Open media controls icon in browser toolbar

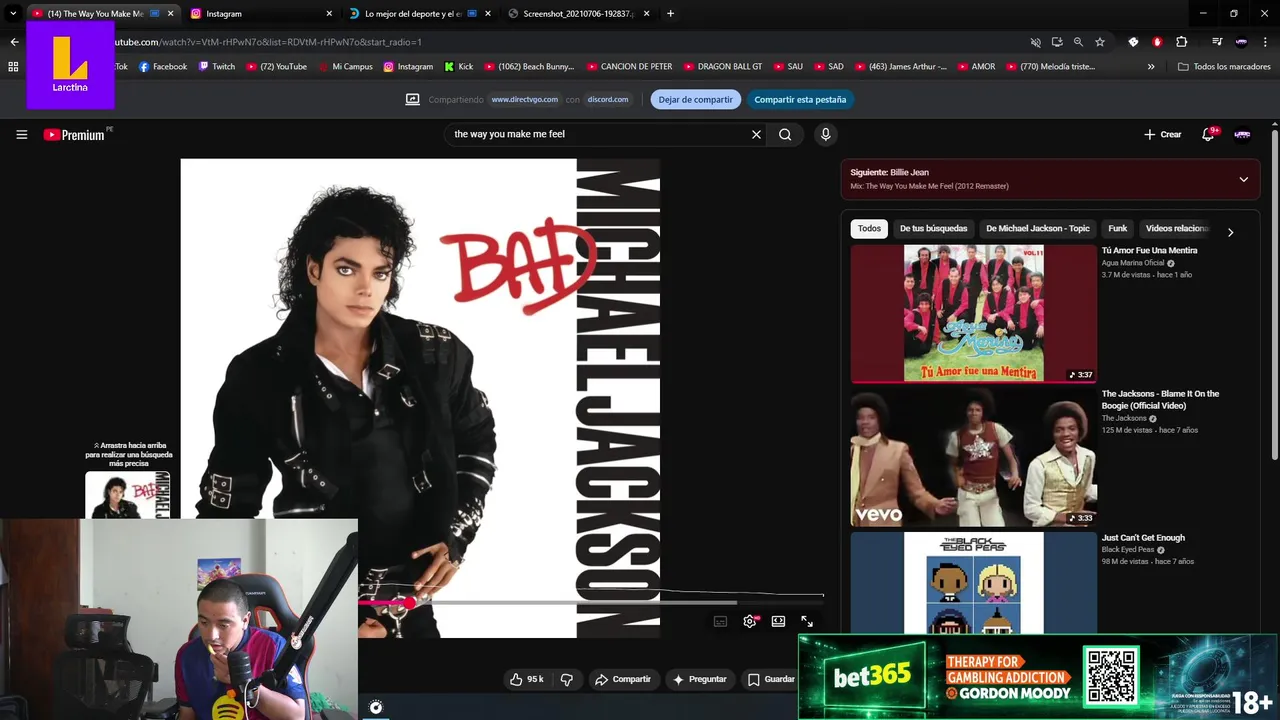pyautogui.click(x=1217, y=42)
